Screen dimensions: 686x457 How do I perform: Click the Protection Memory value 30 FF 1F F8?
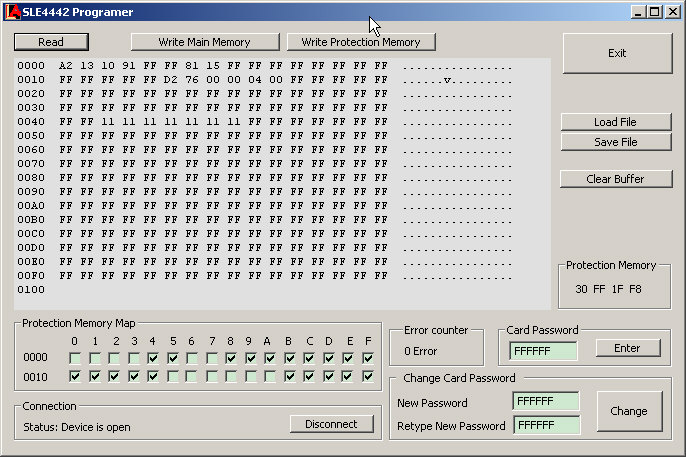coord(608,289)
